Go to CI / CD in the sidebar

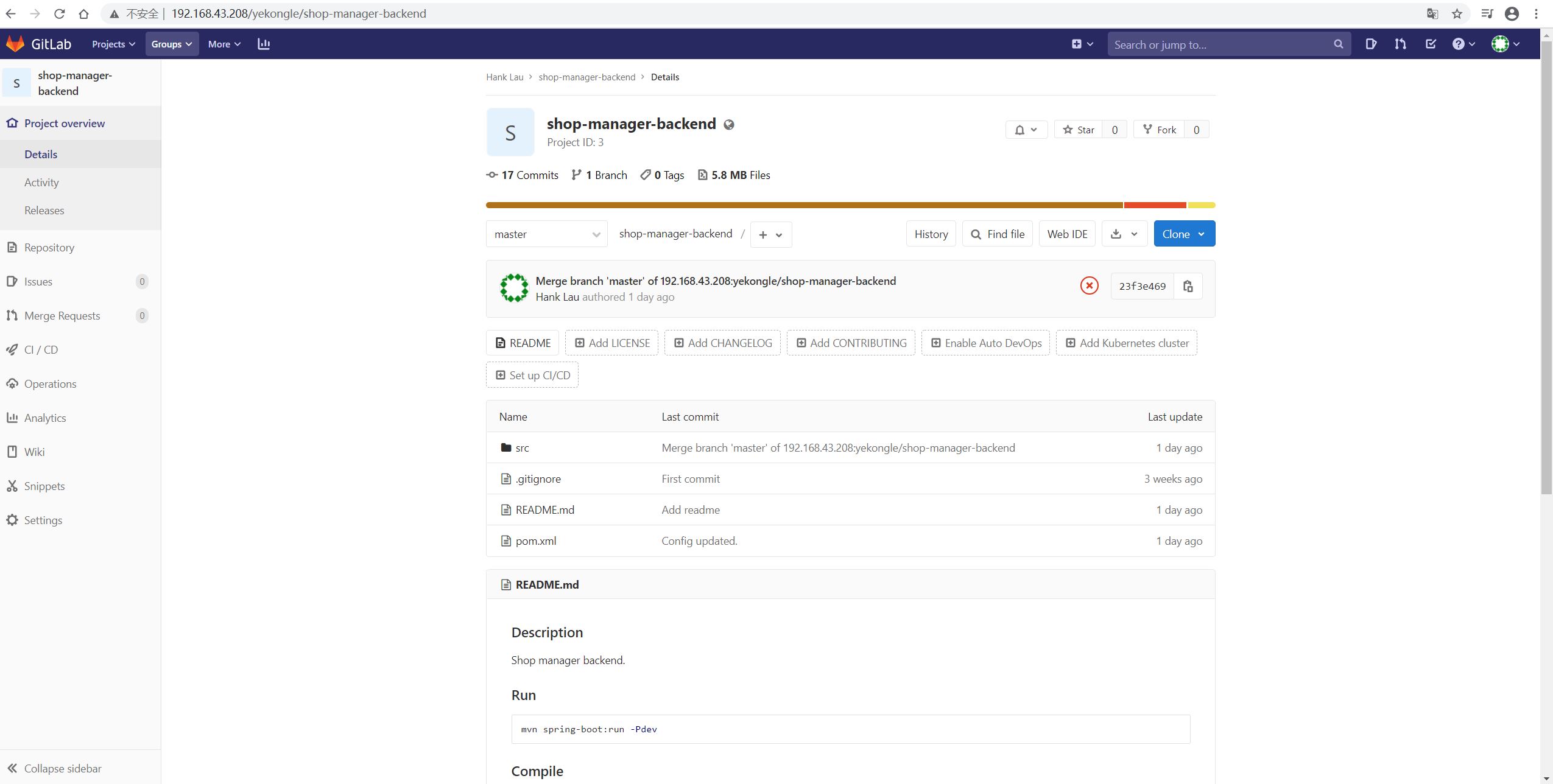click(41, 349)
